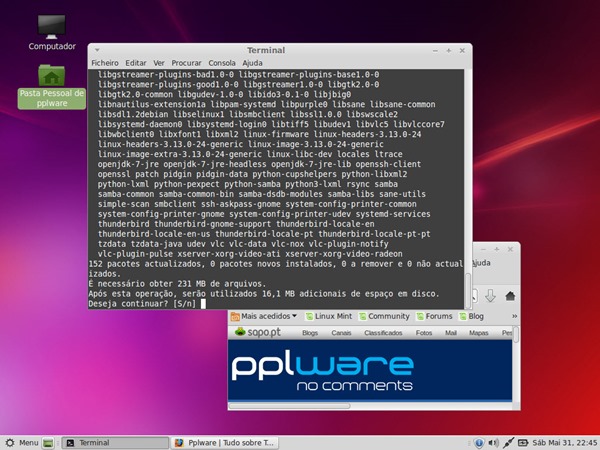Expand the Mais acedidos bookmarks dropdown
The image size is (600, 450).
tap(264, 316)
